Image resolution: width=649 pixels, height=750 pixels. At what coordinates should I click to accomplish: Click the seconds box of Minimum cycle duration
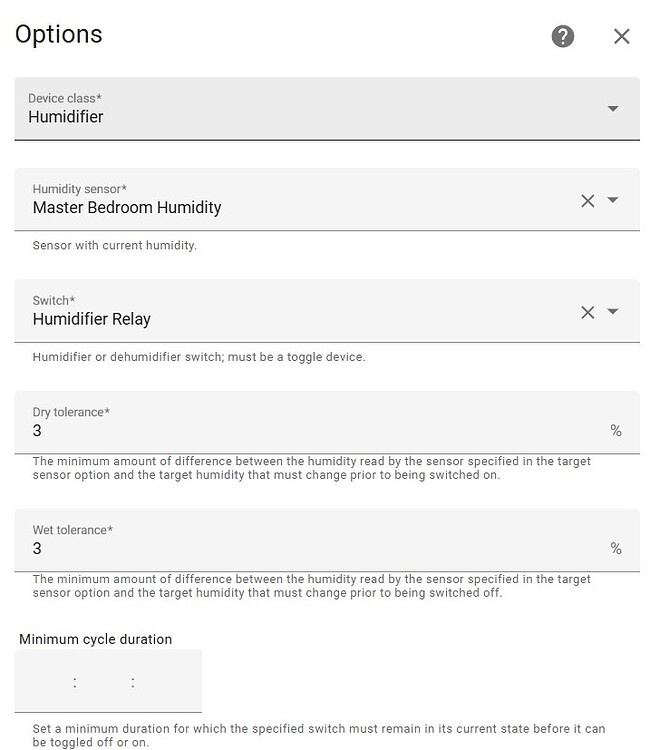coord(164,683)
